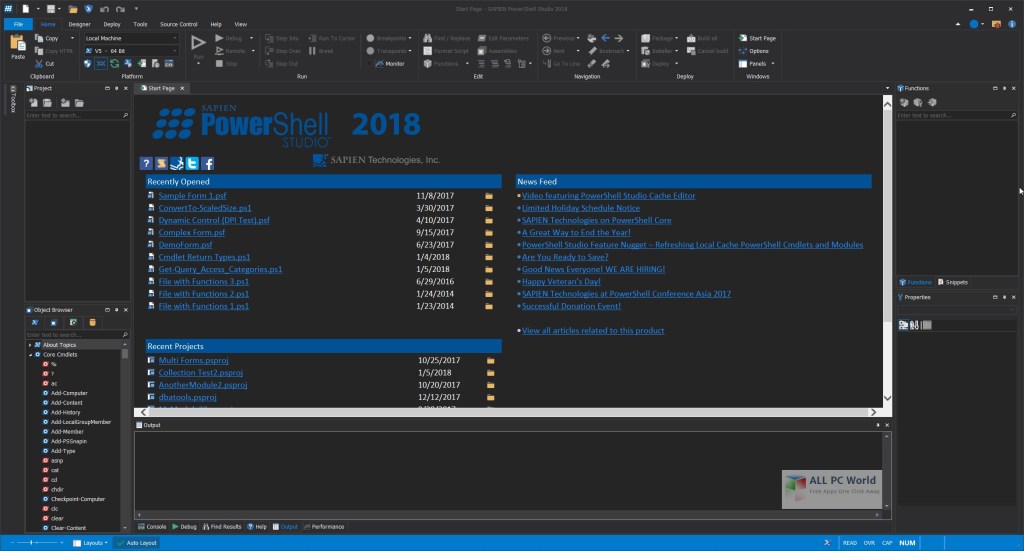This screenshot has width=1024, height=551.
Task: Click the categorized view icon in Properties
Action: 903,325
